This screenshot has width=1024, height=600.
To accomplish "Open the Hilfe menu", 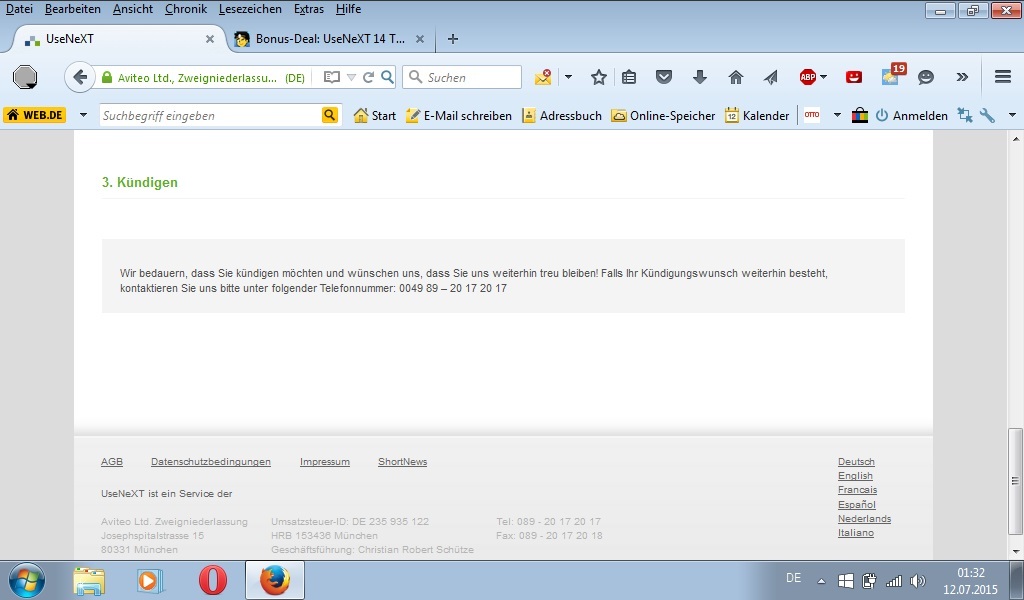I will pyautogui.click(x=348, y=9).
